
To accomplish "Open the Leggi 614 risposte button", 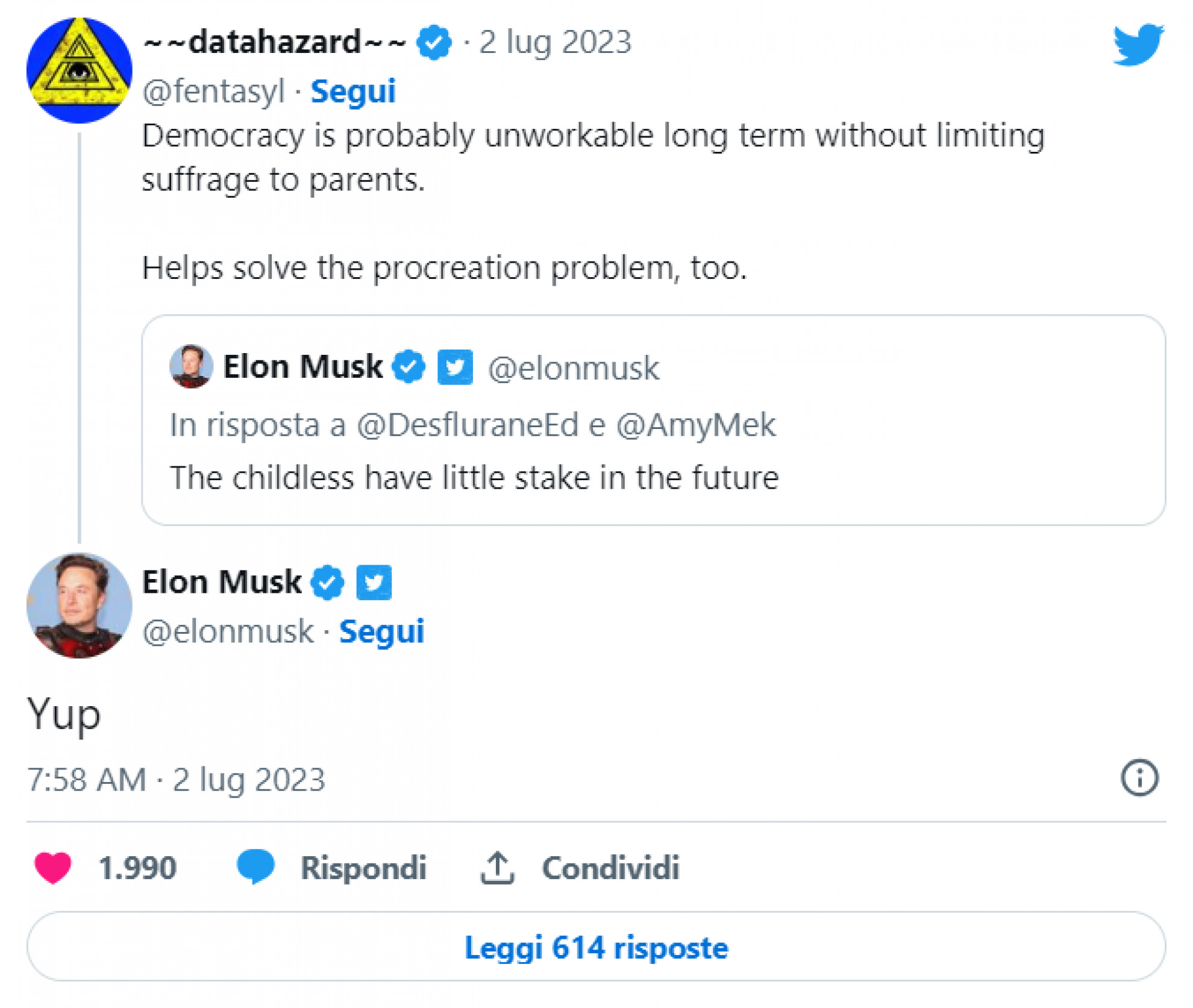I will (596, 947).
